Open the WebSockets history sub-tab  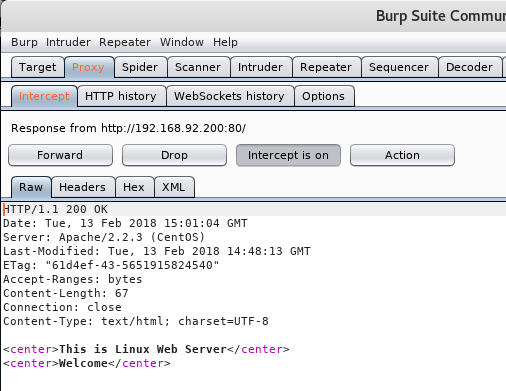(230, 96)
